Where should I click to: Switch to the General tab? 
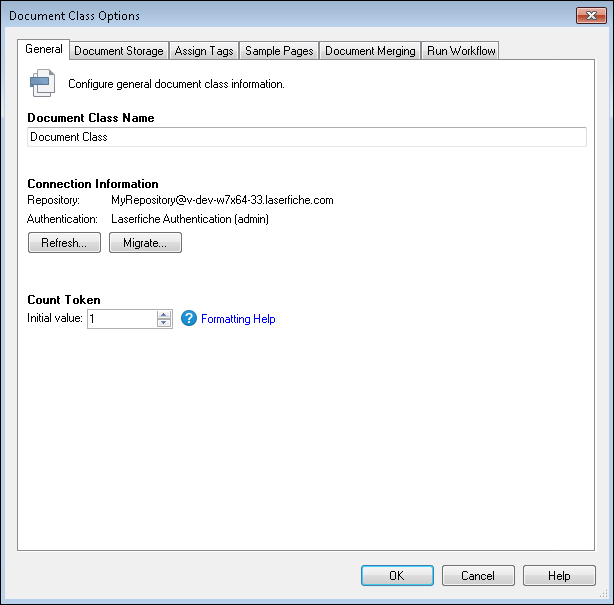tap(43, 49)
